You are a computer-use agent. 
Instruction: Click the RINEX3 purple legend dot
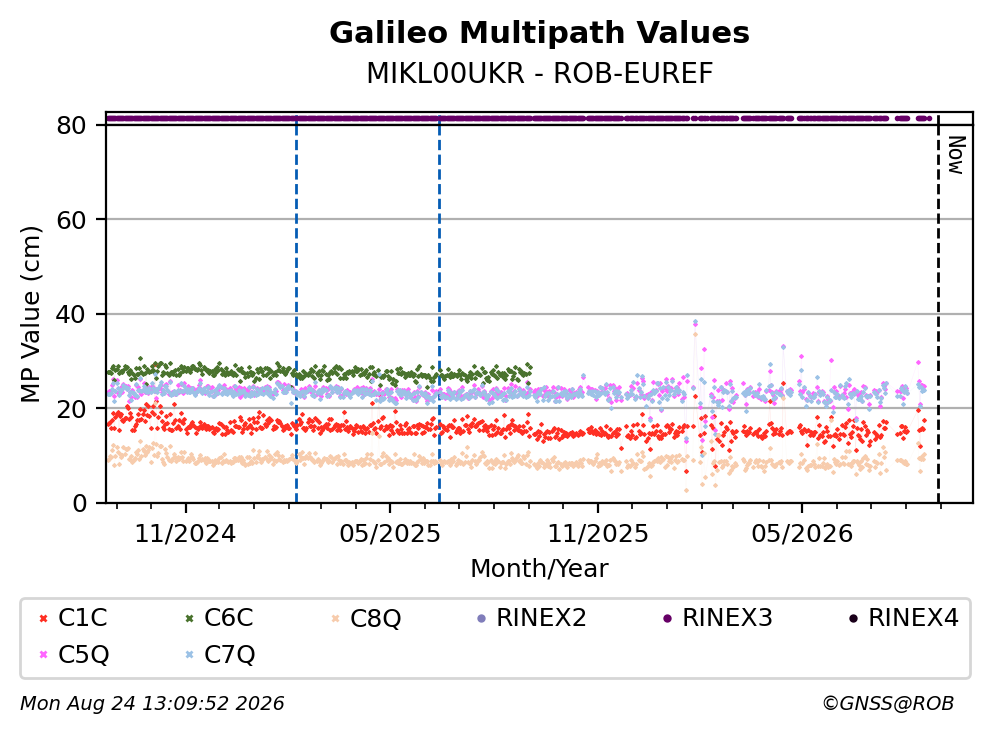tap(667, 619)
